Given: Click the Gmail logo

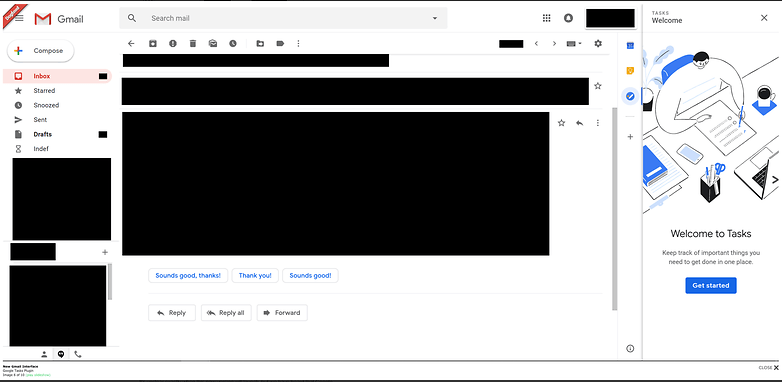Looking at the screenshot, I should click(x=59, y=19).
